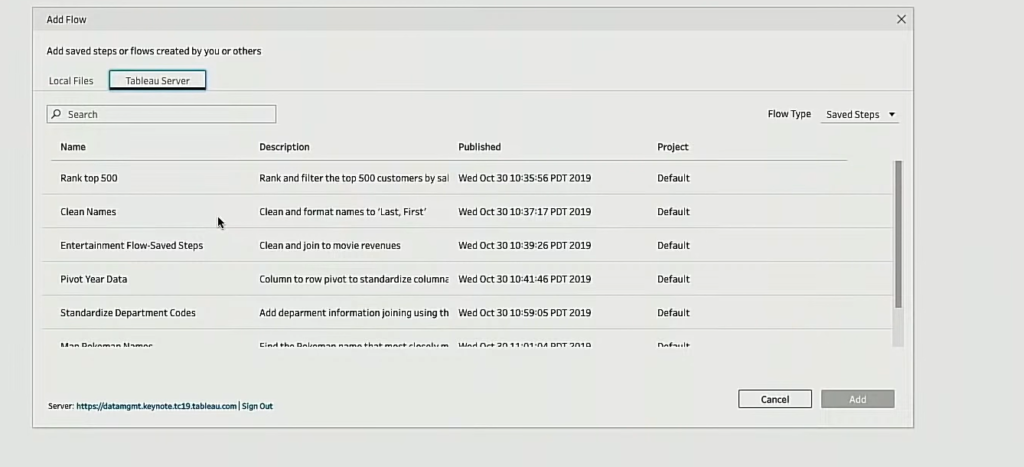Click Default project for Rank top 500

tap(673, 178)
